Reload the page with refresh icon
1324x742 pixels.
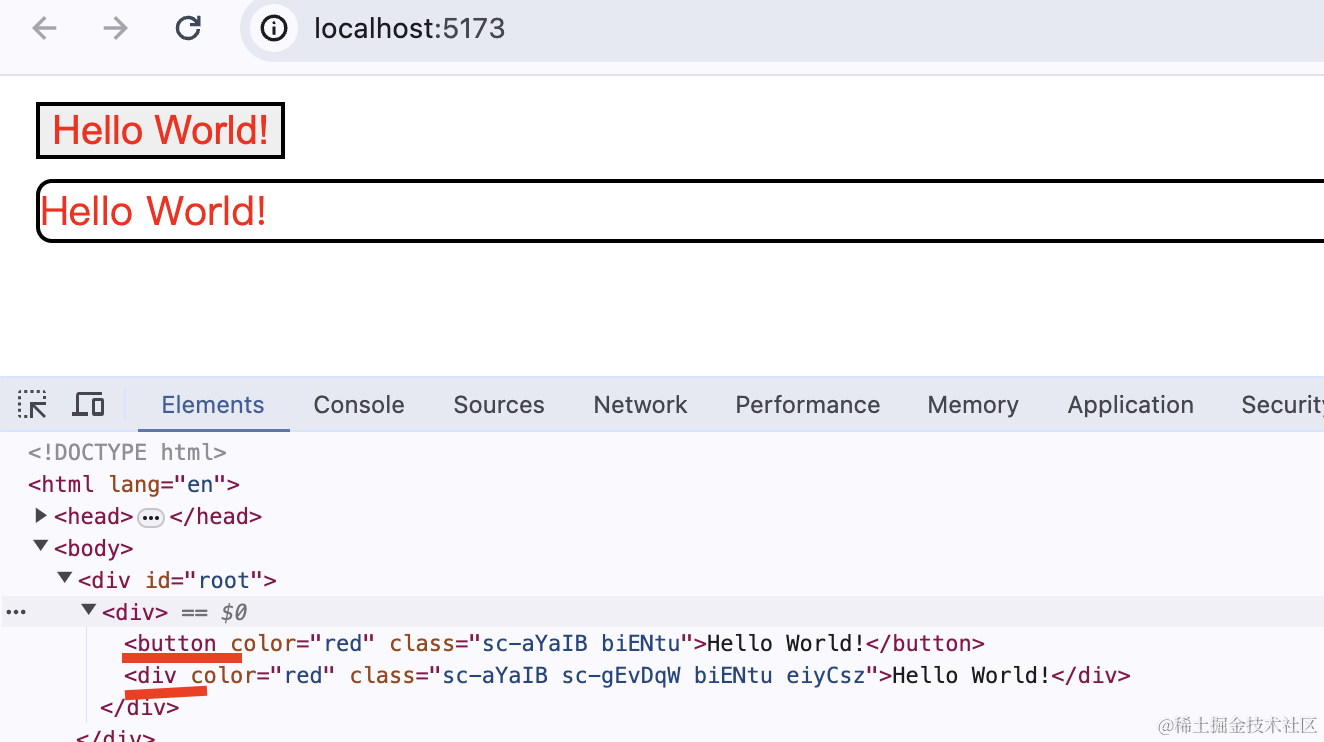tap(188, 28)
